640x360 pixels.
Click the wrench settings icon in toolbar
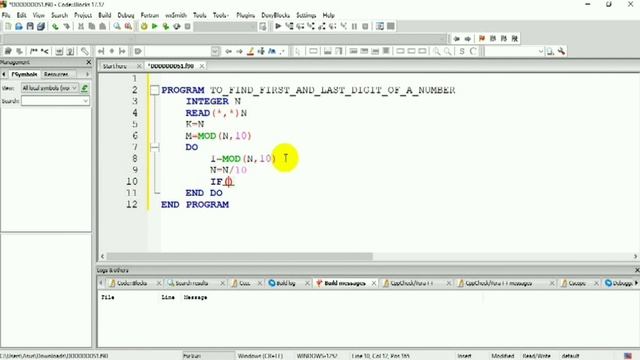(x=562, y=51)
